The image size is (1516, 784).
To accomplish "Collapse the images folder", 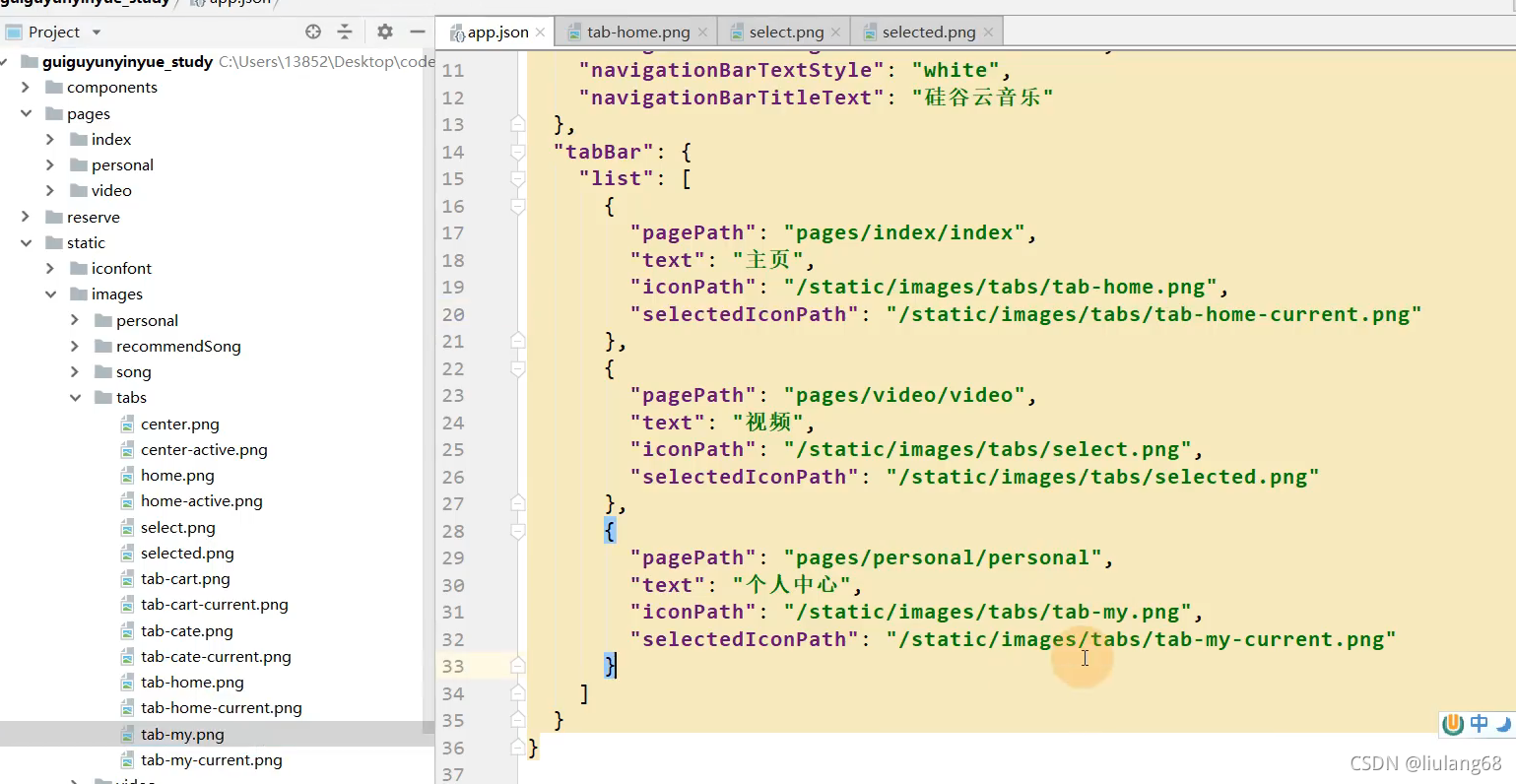I will (50, 294).
